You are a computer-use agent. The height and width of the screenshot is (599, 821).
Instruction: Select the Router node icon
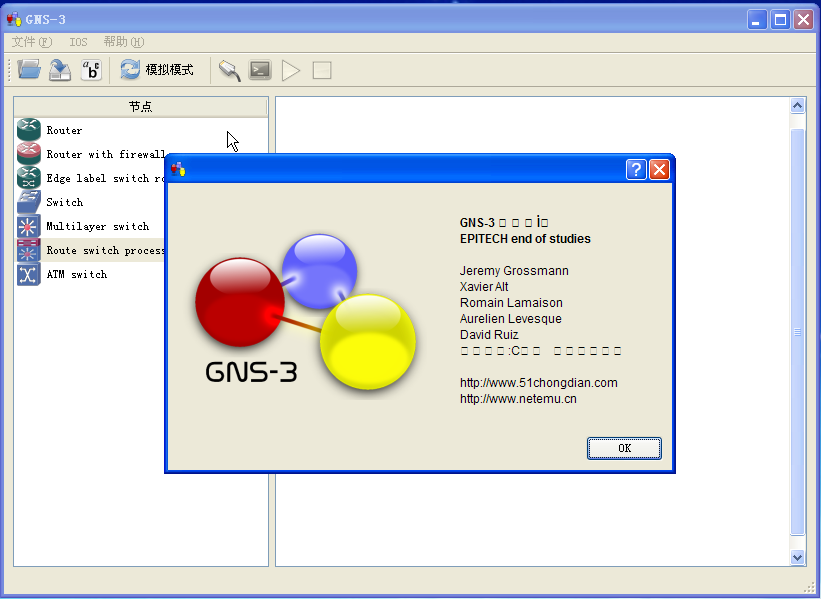point(27,130)
